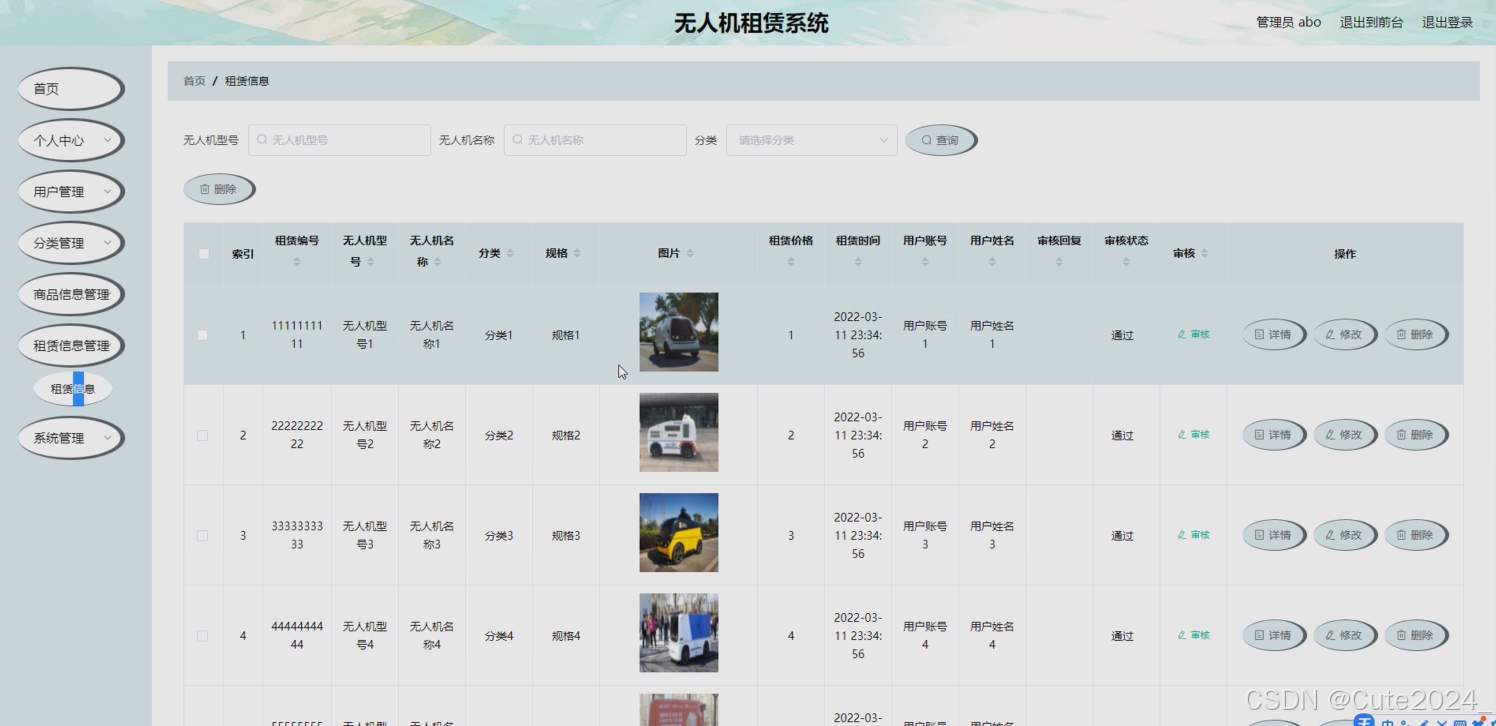Click the batch 删除 button above table
Image resolution: width=1496 pixels, height=726 pixels.
(219, 189)
